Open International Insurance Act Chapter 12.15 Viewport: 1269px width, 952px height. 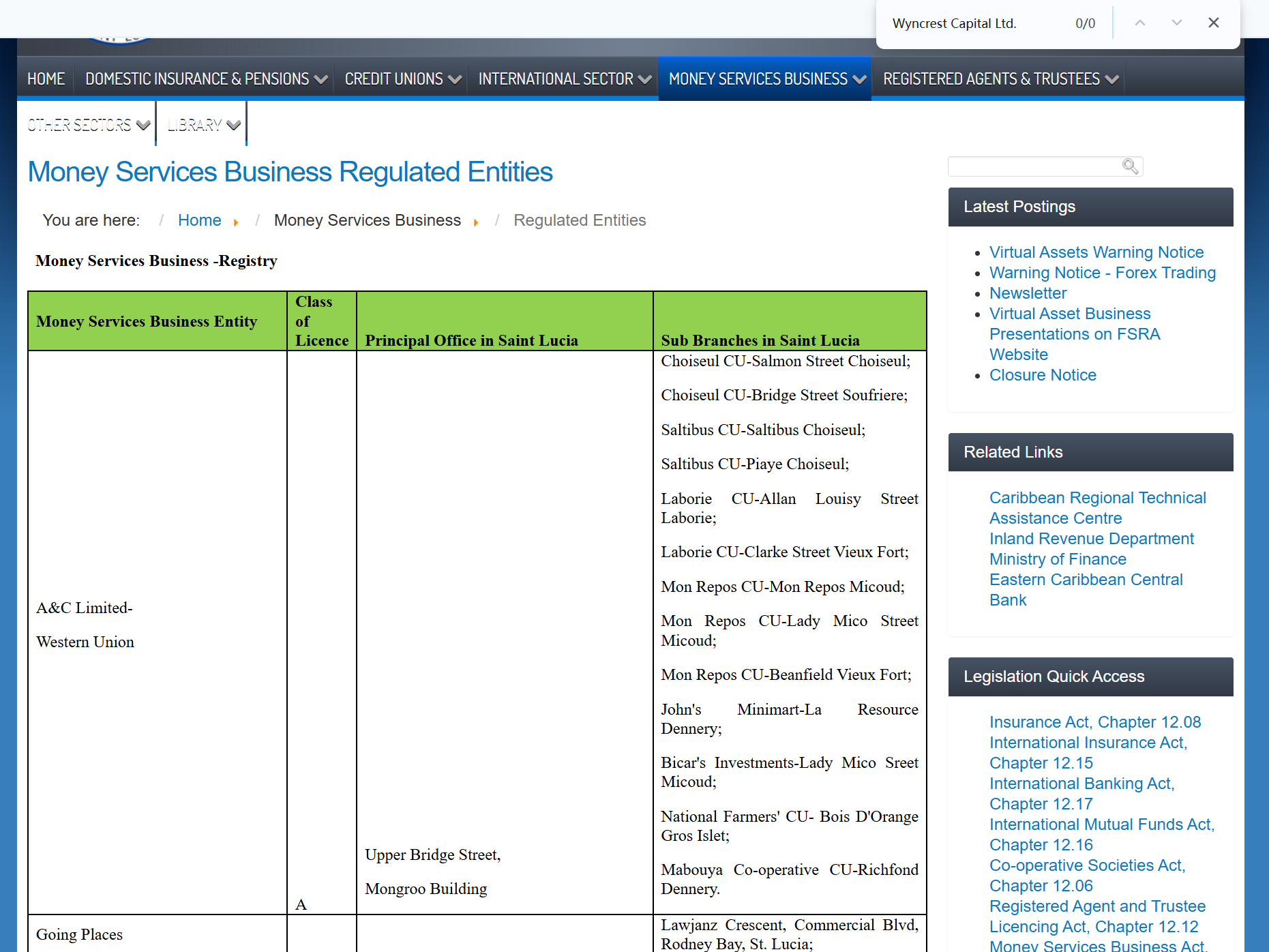(1088, 753)
